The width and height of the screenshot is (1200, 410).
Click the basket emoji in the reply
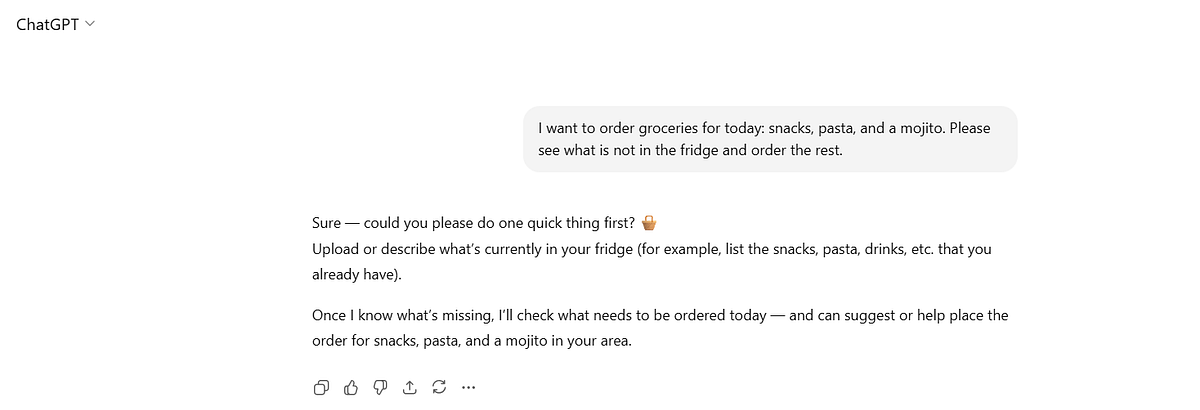click(649, 222)
